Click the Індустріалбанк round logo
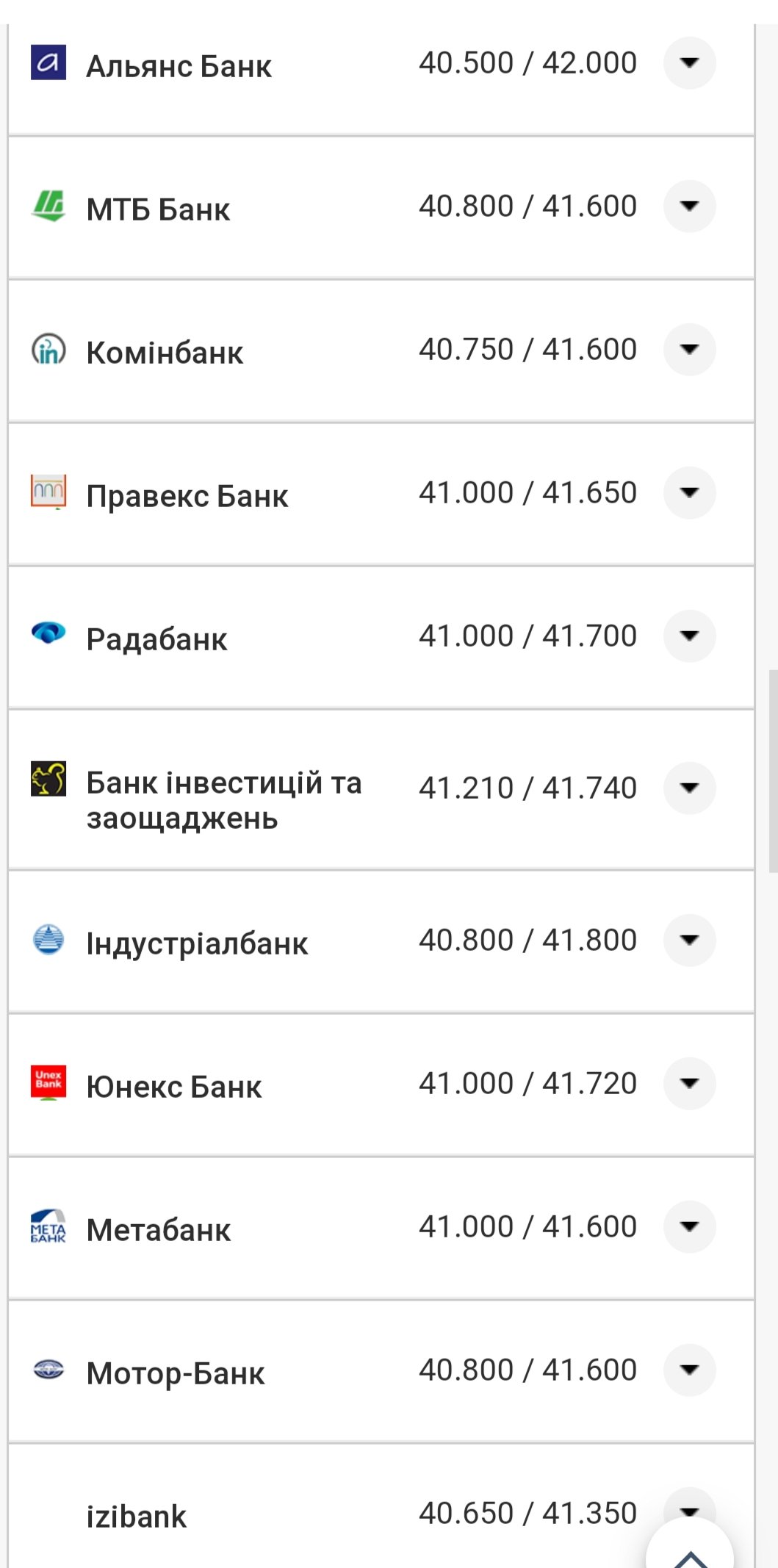Viewport: 778px width, 1568px height. 48,940
